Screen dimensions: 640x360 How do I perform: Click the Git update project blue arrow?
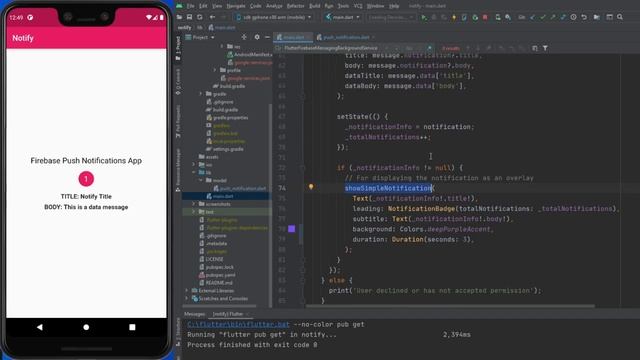coord(533,17)
